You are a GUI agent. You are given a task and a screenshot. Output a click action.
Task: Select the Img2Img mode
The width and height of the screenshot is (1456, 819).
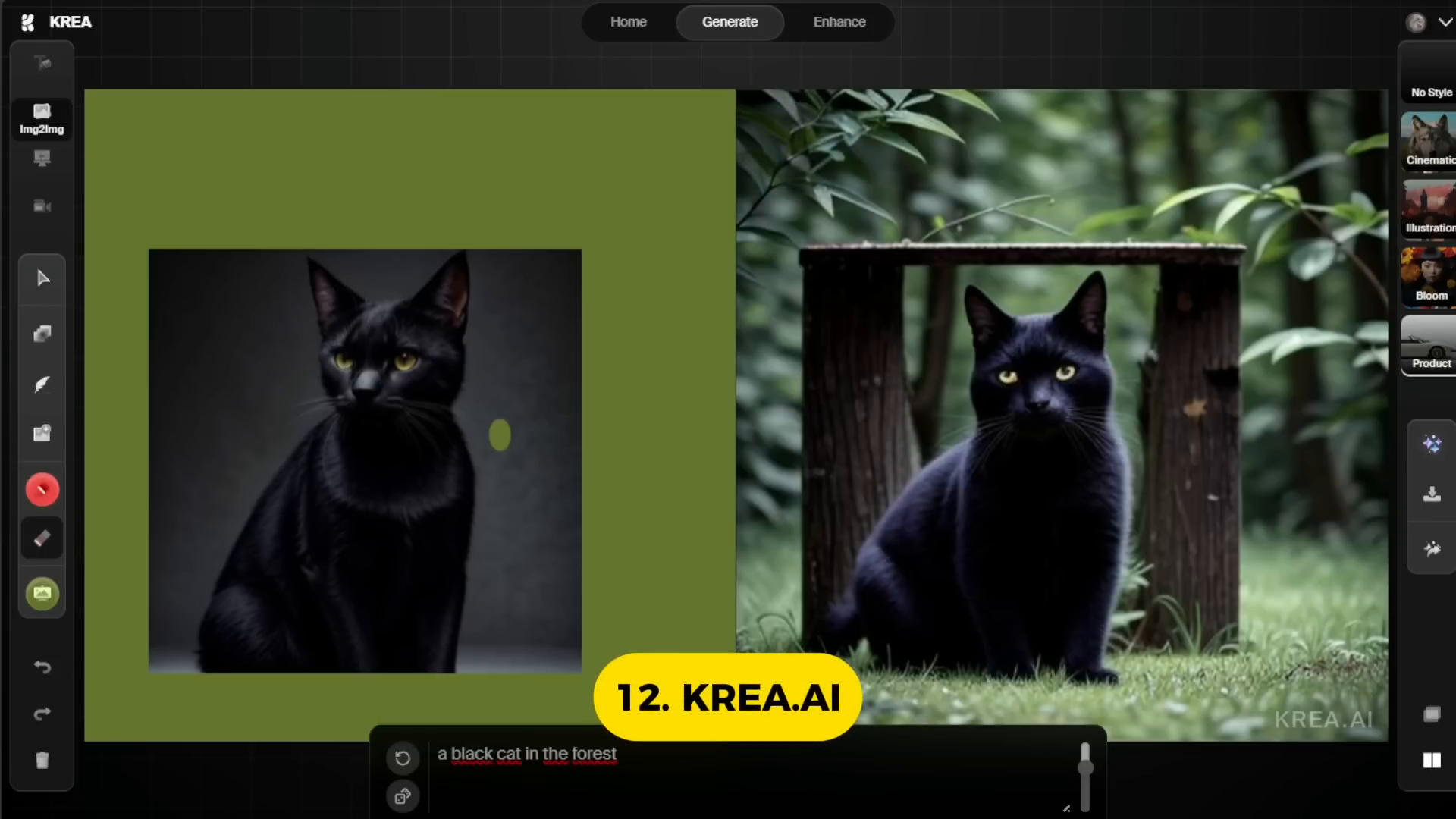pyautogui.click(x=42, y=119)
